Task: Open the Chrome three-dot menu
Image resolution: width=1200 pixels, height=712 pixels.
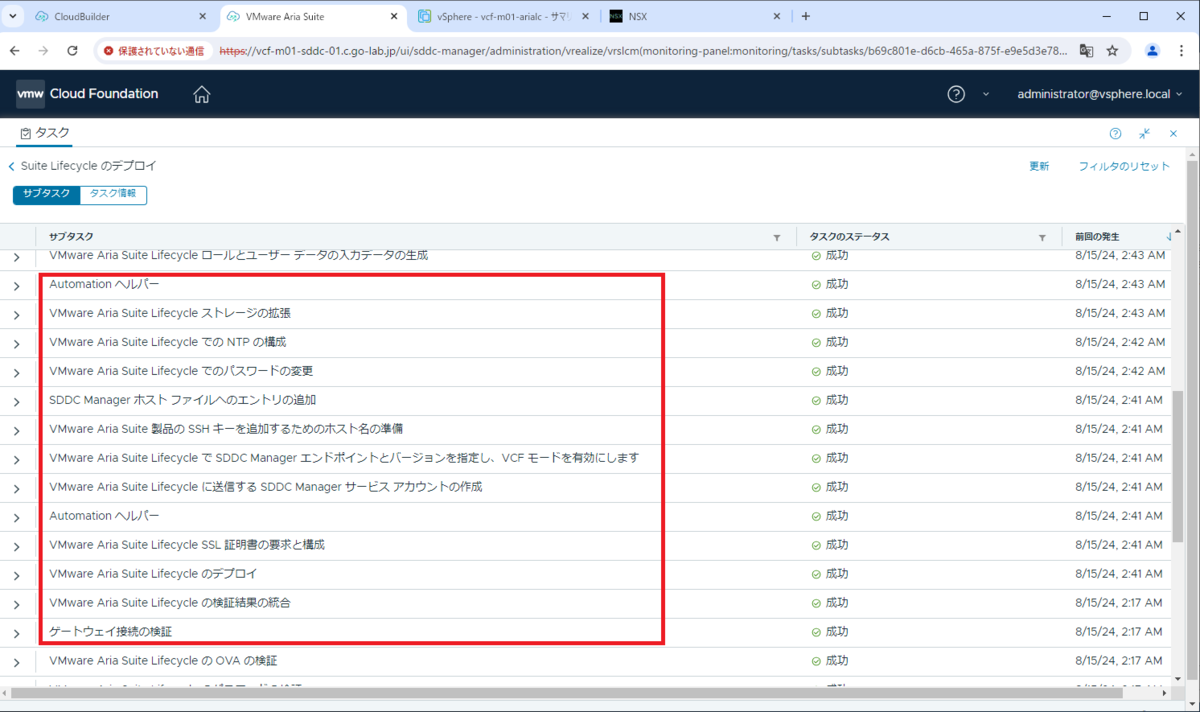Action: (1182, 50)
